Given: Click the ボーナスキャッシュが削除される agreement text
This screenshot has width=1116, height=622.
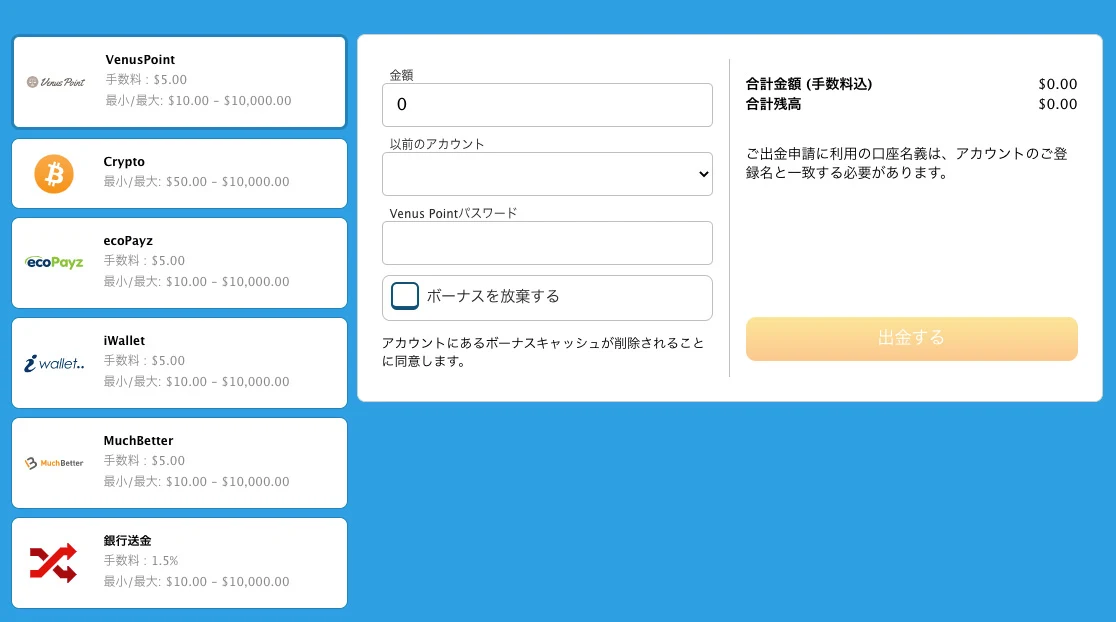Looking at the screenshot, I should [x=542, y=352].
